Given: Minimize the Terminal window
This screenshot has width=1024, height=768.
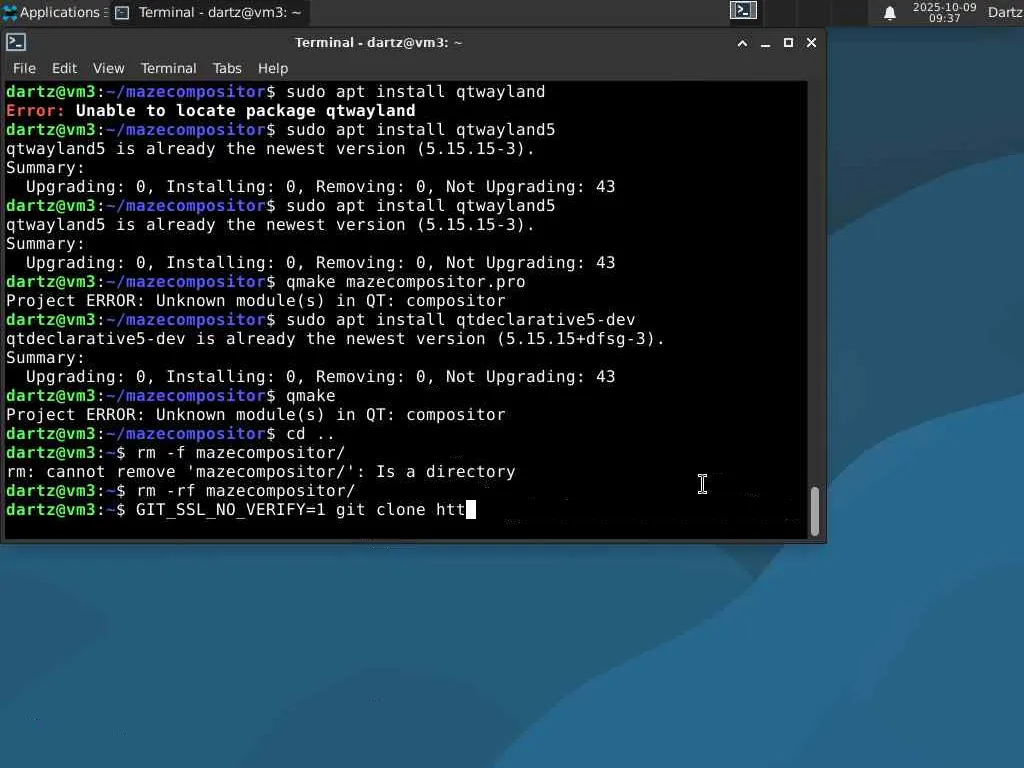Looking at the screenshot, I should click(x=765, y=43).
